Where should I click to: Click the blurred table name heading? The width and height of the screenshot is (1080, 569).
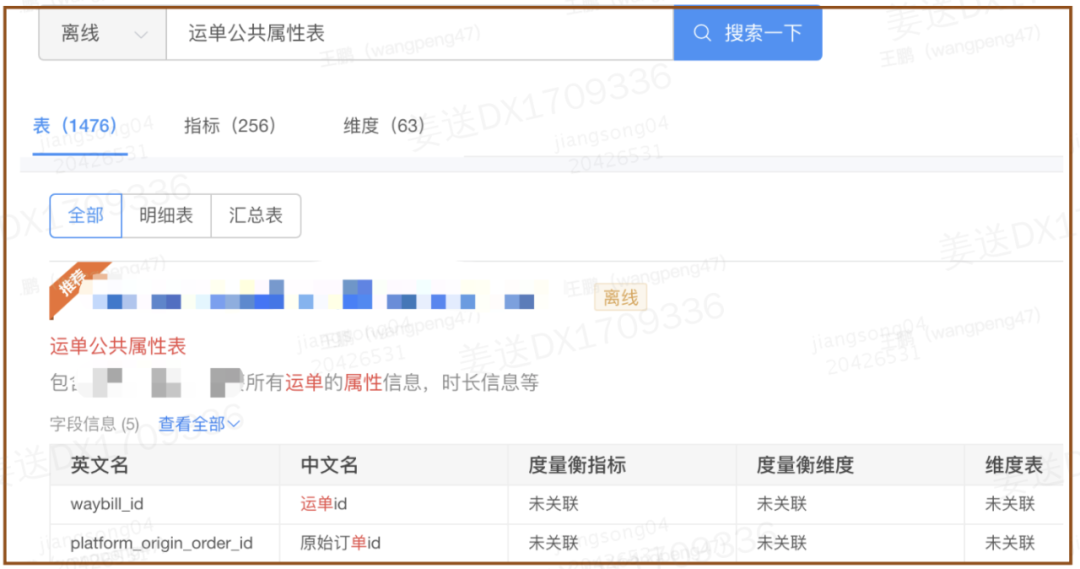tap(313, 294)
